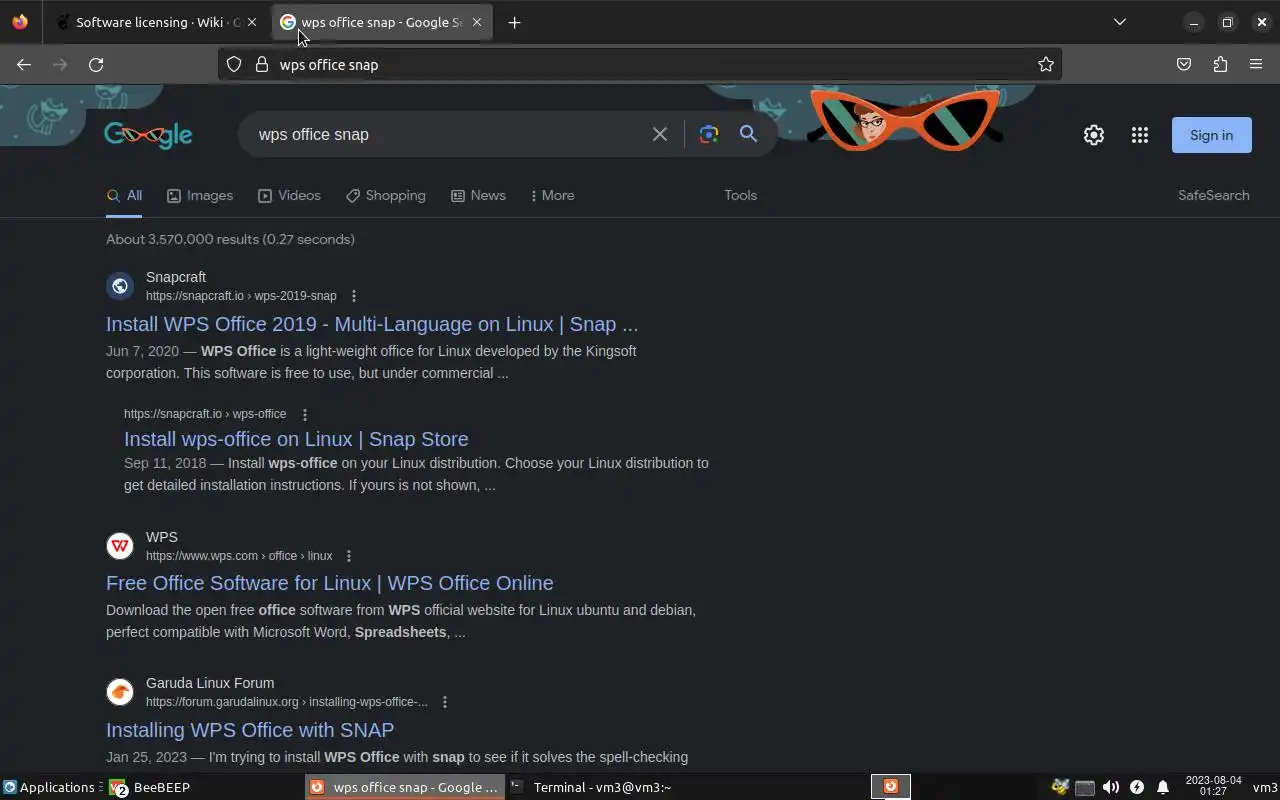Close the wps office snap tab

[x=477, y=22]
